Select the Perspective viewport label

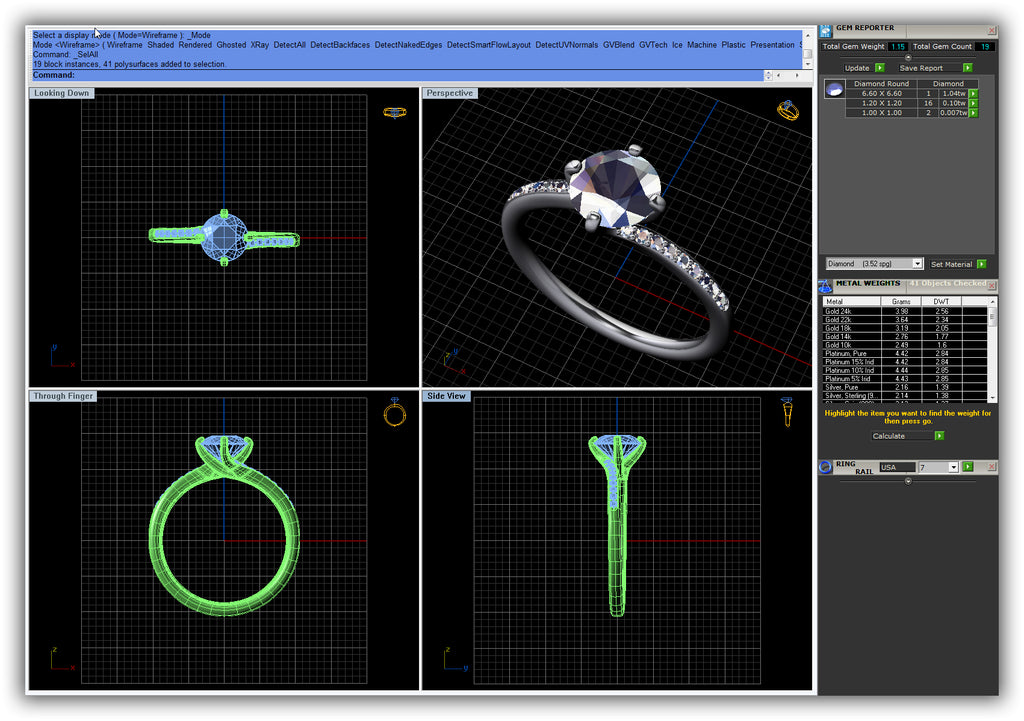pyautogui.click(x=449, y=93)
